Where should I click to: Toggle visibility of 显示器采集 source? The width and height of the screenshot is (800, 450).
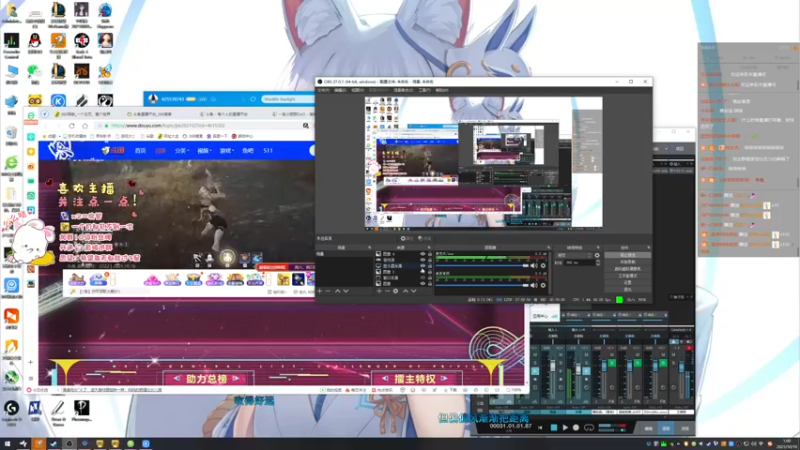[422, 266]
